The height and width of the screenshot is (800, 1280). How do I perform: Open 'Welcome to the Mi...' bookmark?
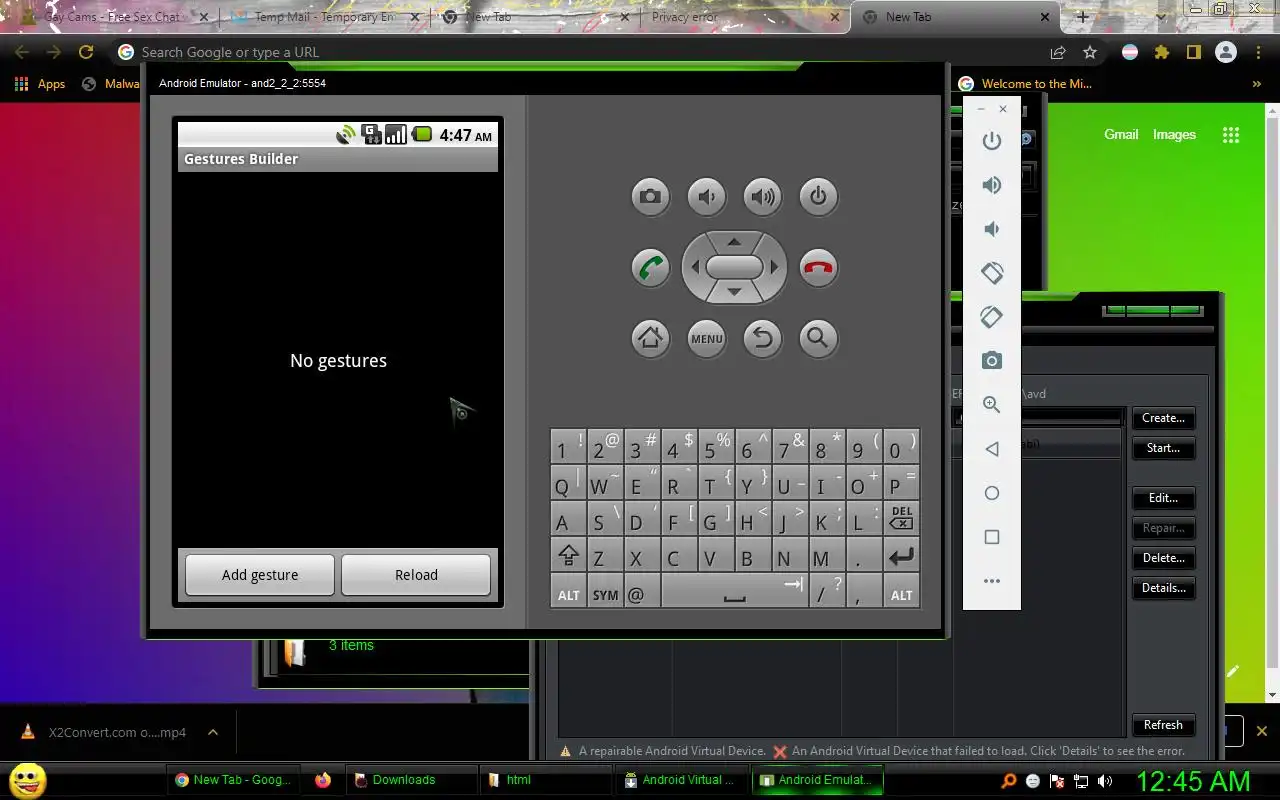1025,84
